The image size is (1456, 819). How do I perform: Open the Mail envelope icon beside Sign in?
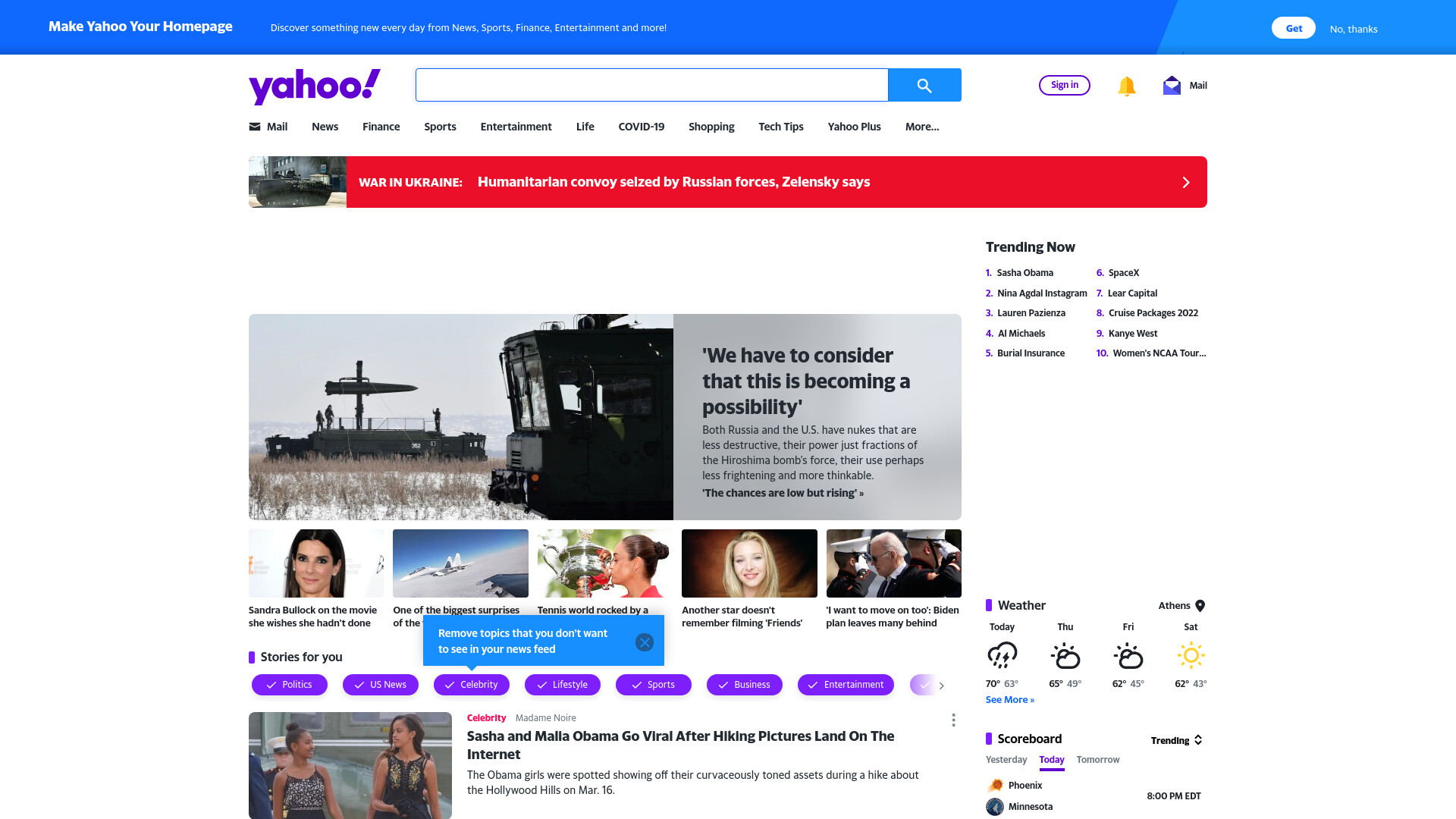pyautogui.click(x=1172, y=85)
